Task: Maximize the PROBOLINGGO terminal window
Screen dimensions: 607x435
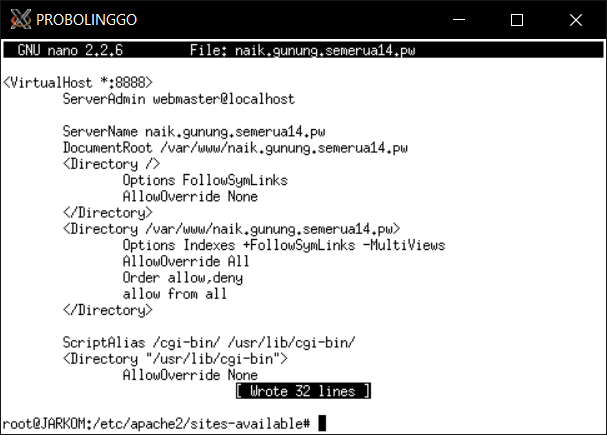Action: point(517,20)
